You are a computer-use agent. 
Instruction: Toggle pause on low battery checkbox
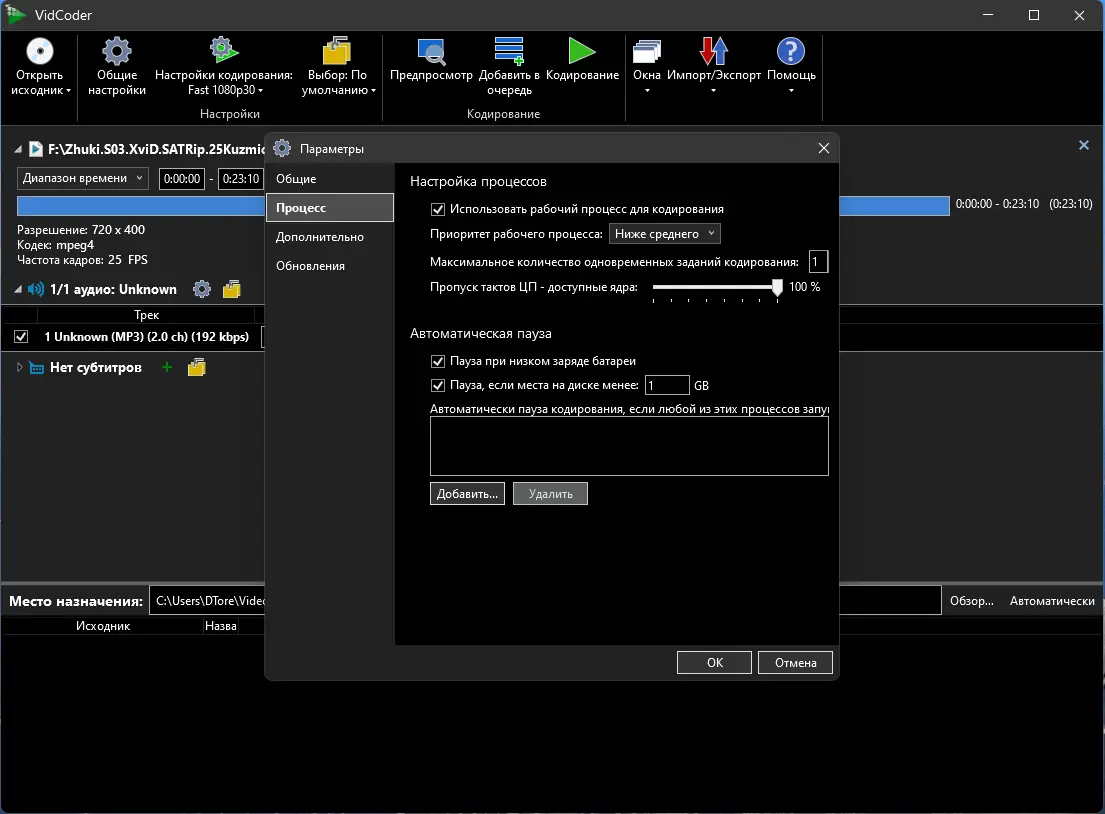click(x=438, y=361)
